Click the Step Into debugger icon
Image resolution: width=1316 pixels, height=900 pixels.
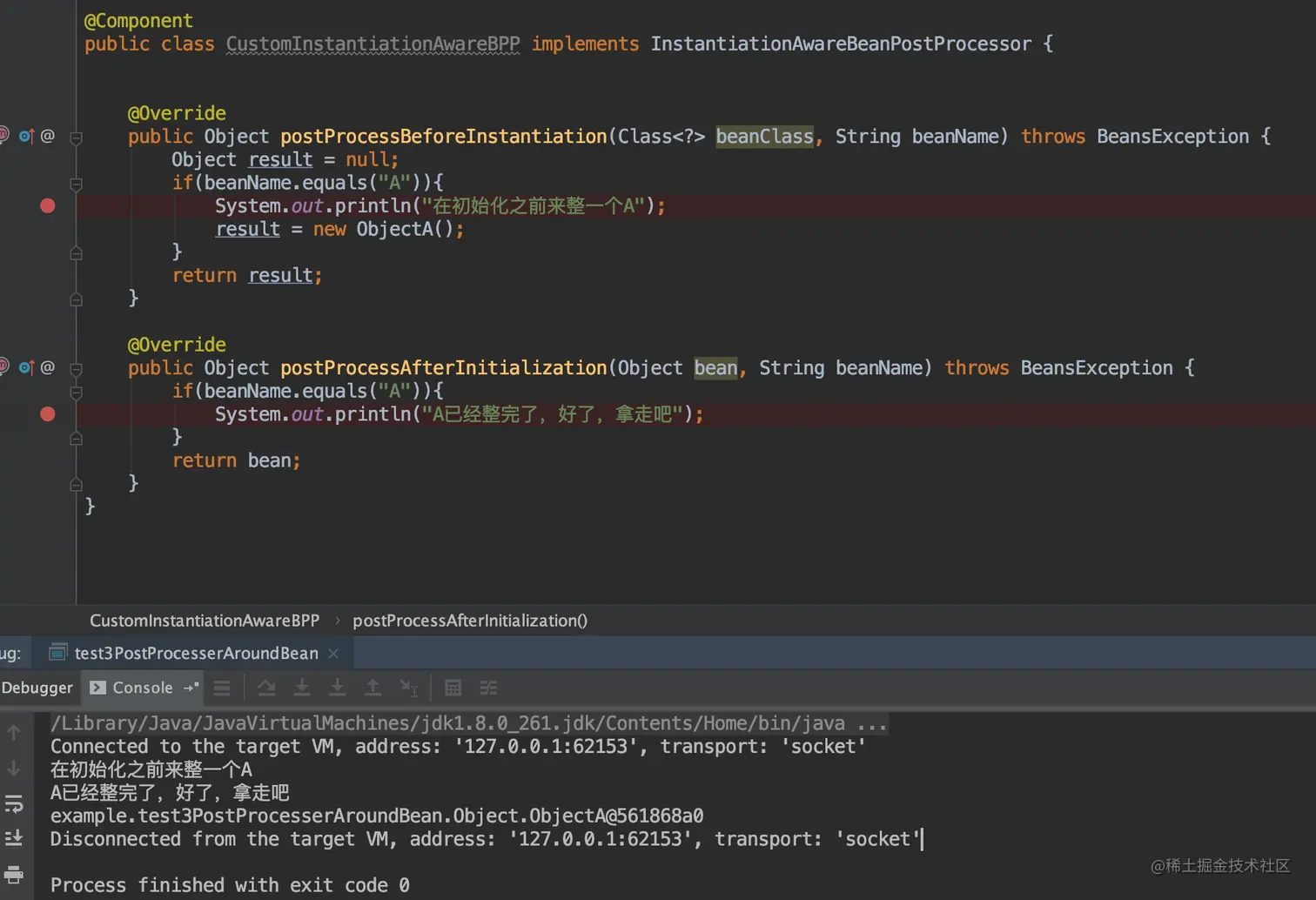(x=302, y=688)
